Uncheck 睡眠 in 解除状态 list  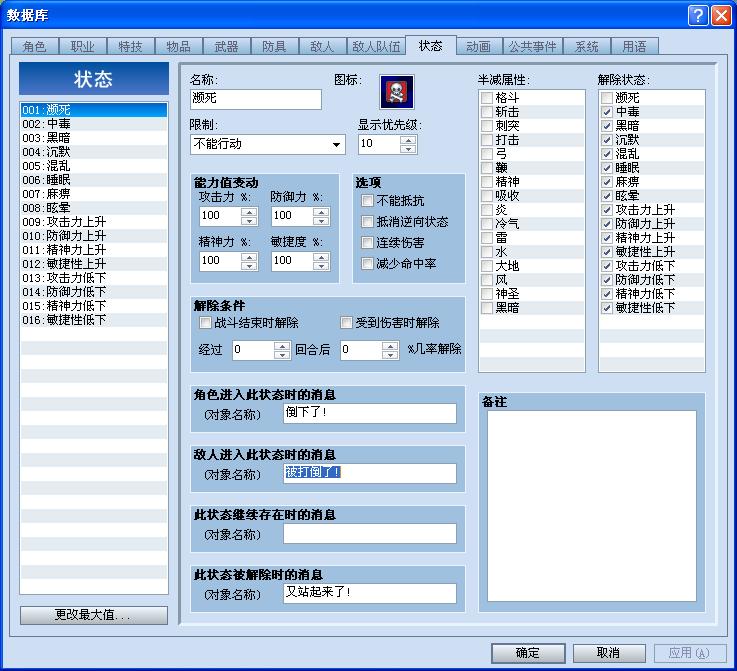tap(607, 168)
